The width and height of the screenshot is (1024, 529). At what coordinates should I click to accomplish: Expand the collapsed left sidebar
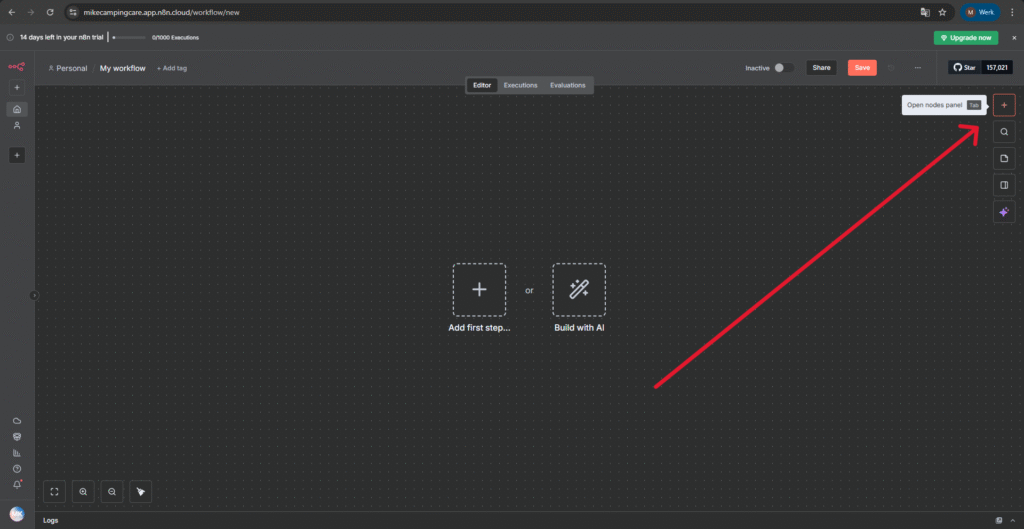point(34,295)
